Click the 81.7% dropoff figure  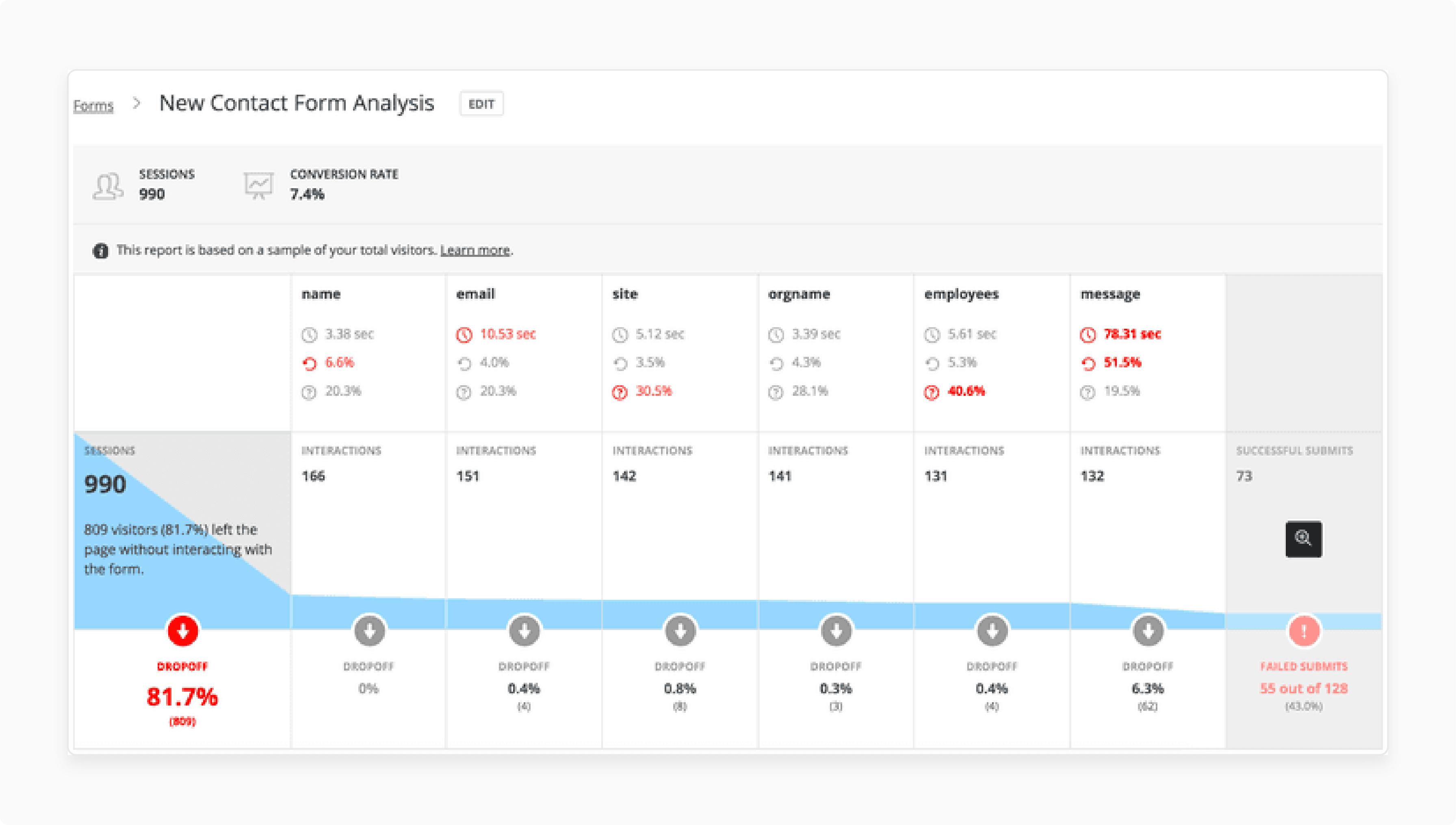point(182,697)
